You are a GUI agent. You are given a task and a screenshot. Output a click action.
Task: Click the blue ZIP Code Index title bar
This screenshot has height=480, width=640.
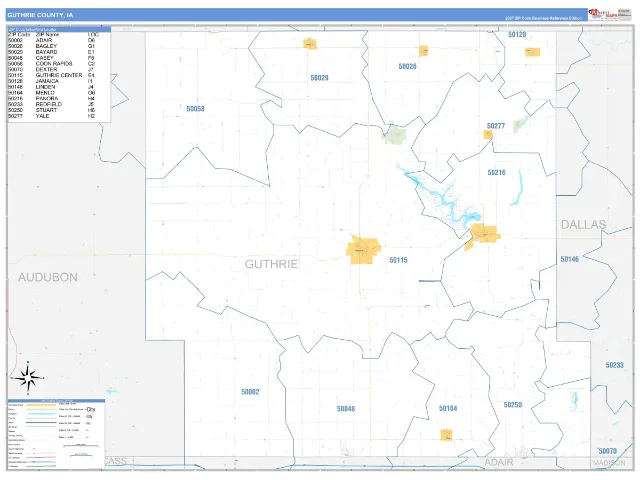pyautogui.click(x=59, y=29)
